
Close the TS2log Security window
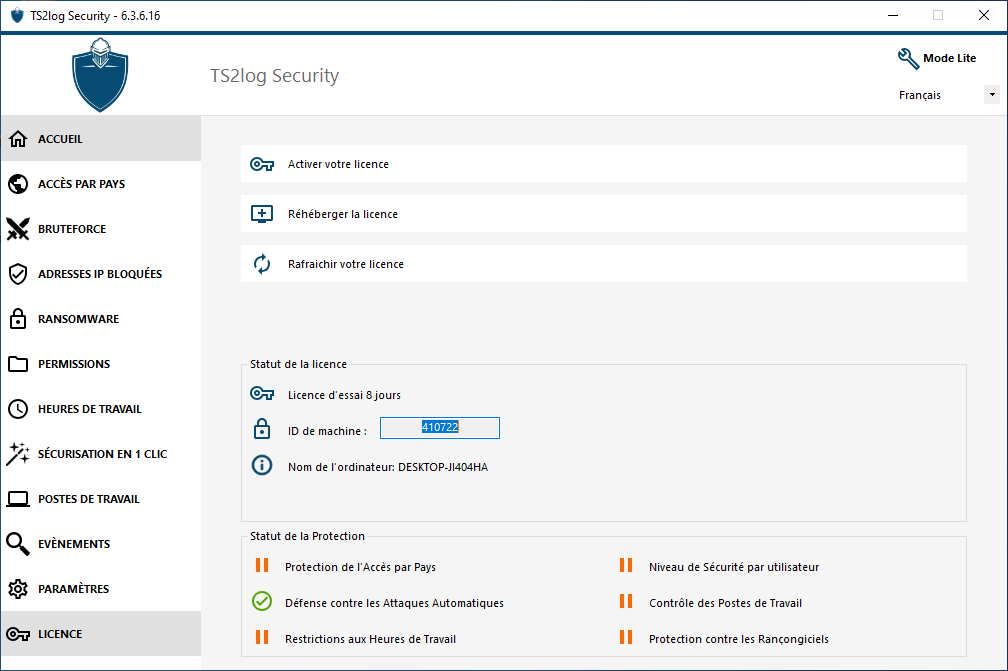click(984, 15)
